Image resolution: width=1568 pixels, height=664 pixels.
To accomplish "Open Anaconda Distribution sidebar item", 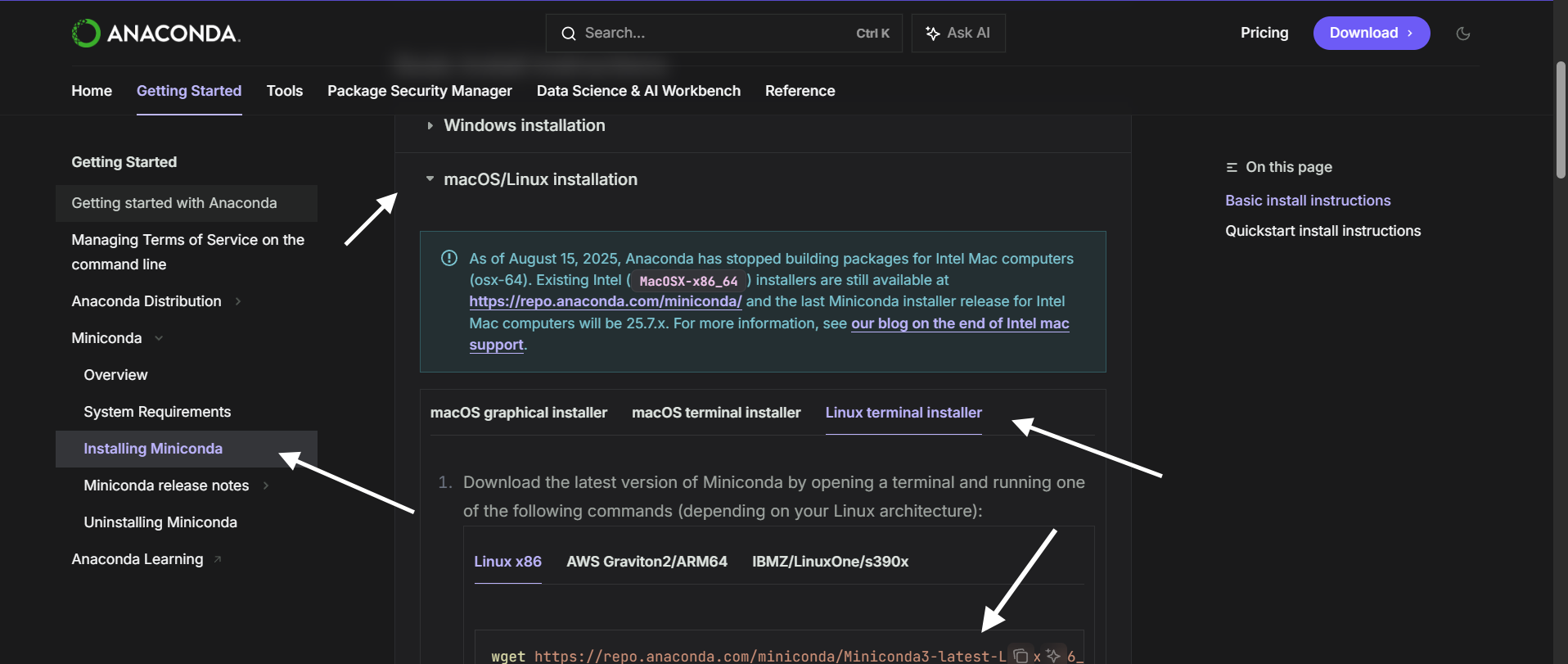I will pyautogui.click(x=146, y=301).
